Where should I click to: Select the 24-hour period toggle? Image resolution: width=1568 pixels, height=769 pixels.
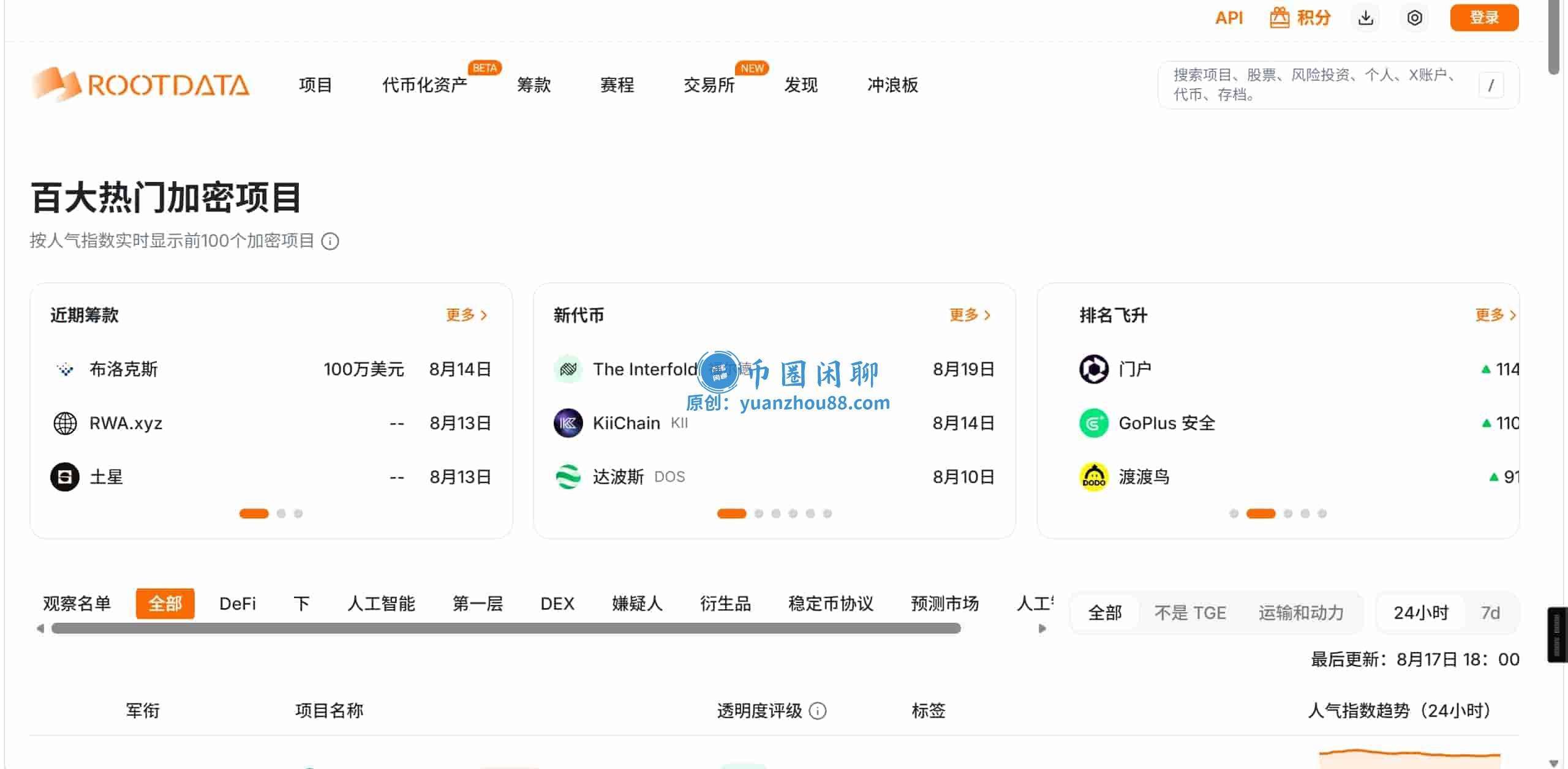tap(1421, 613)
